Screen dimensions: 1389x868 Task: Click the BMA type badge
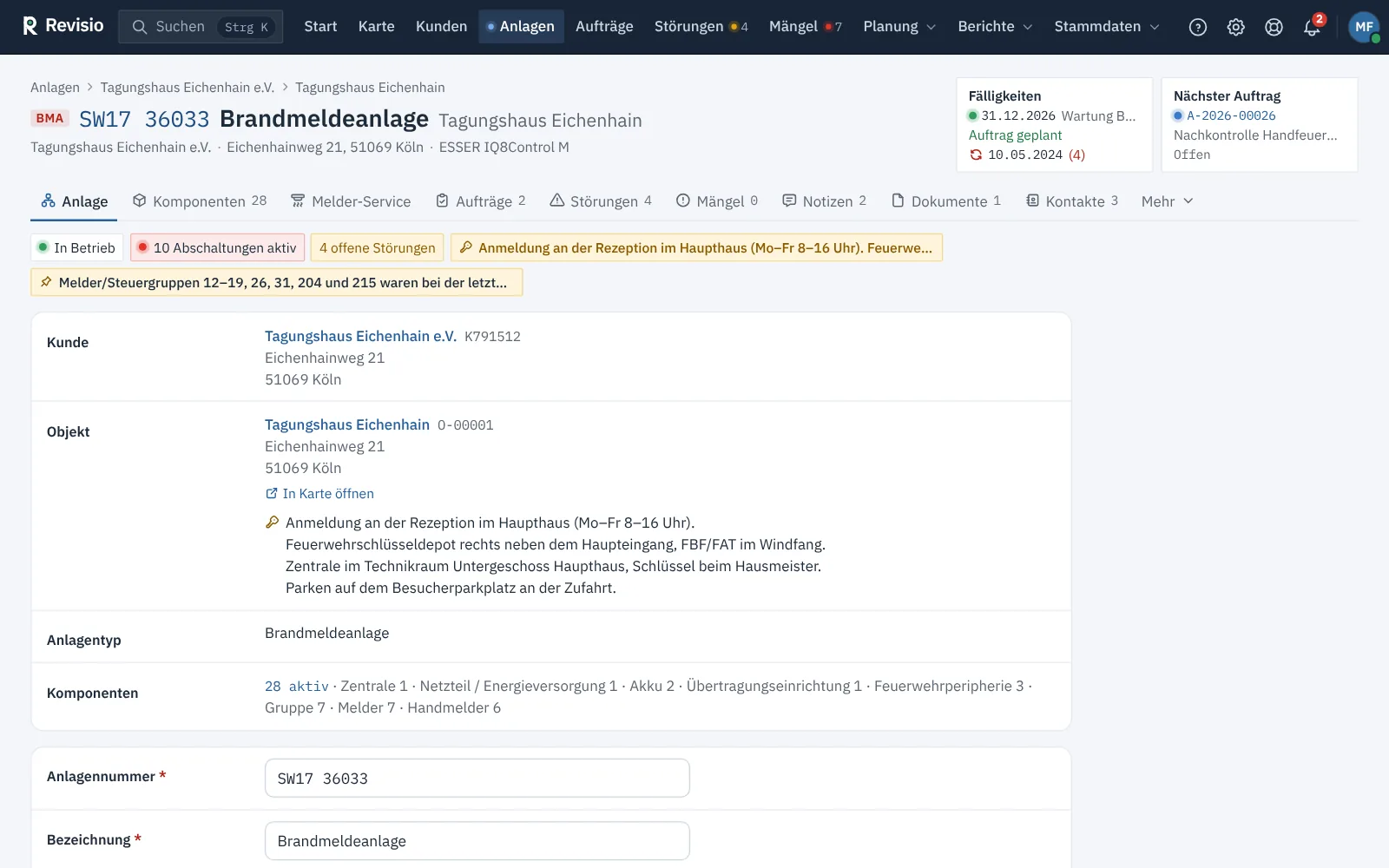(x=49, y=118)
